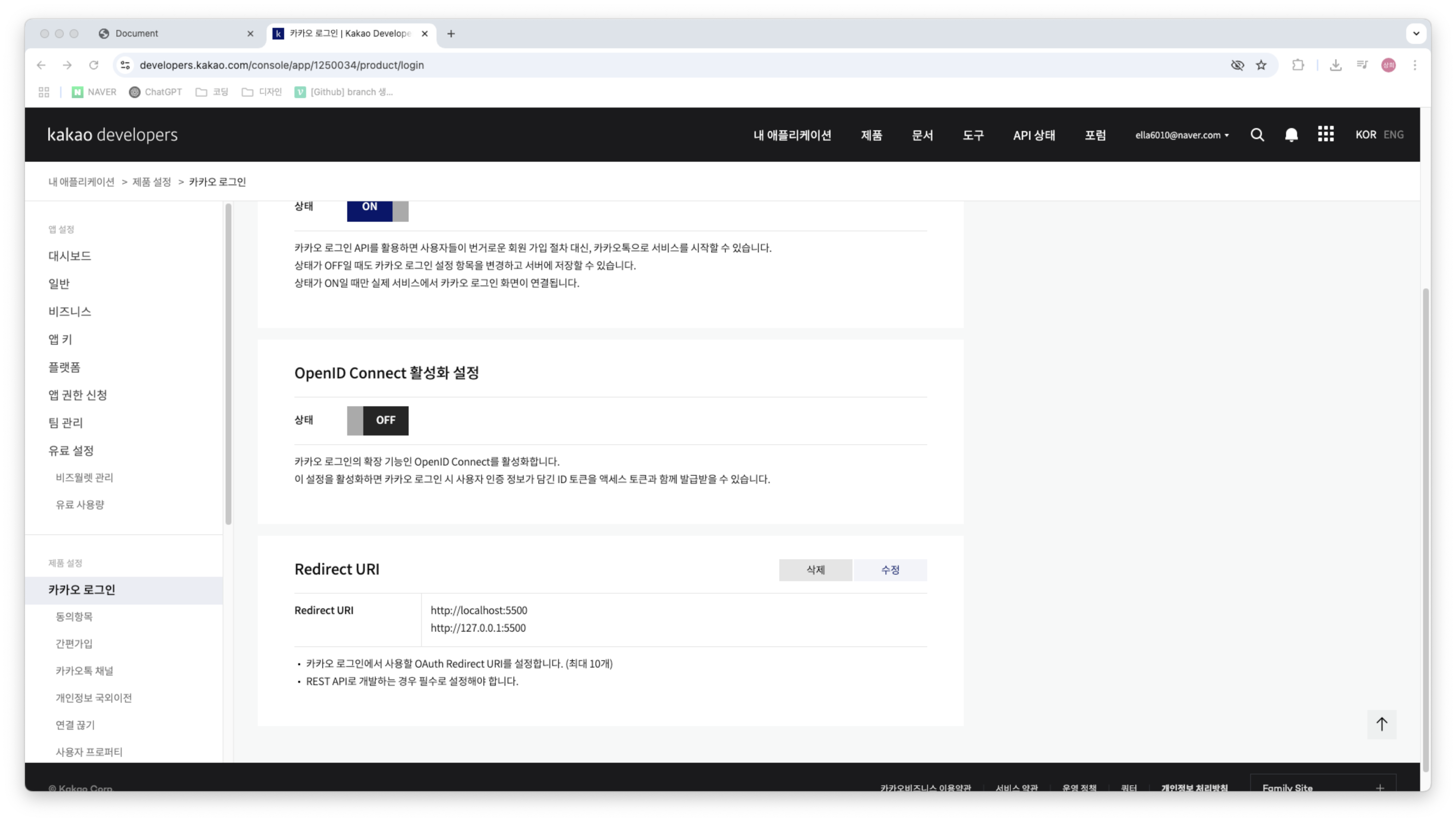Bookmark this page with the star icon

pyautogui.click(x=1261, y=65)
